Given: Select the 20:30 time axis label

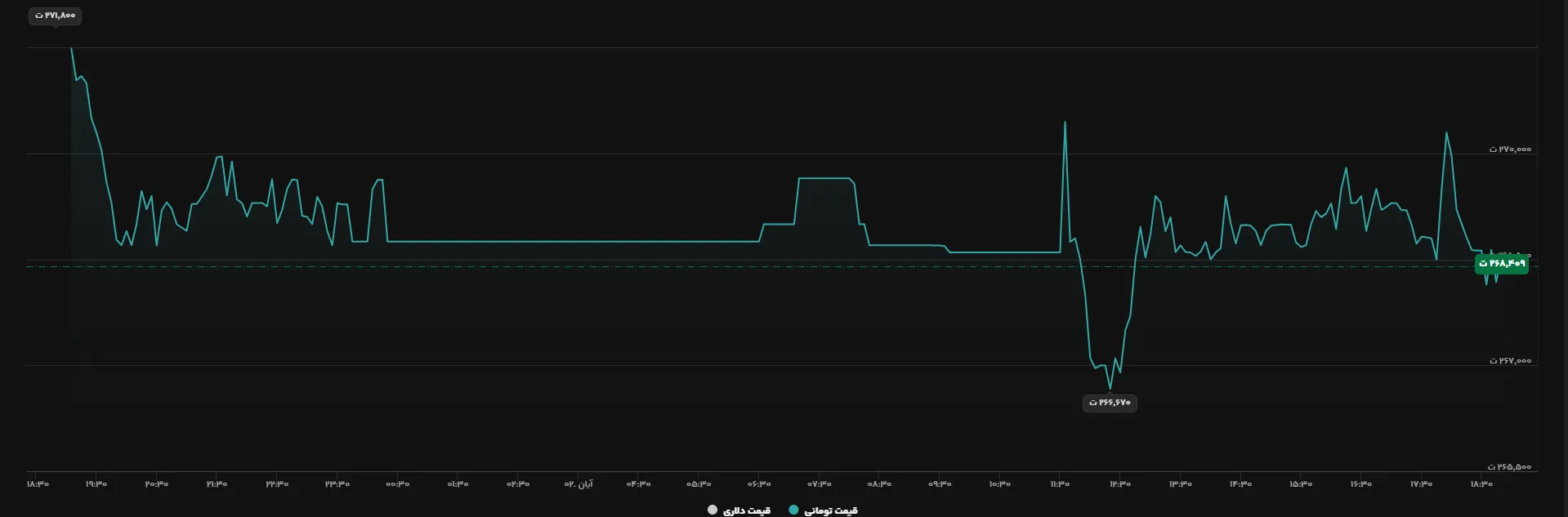Looking at the screenshot, I should pyautogui.click(x=157, y=484).
